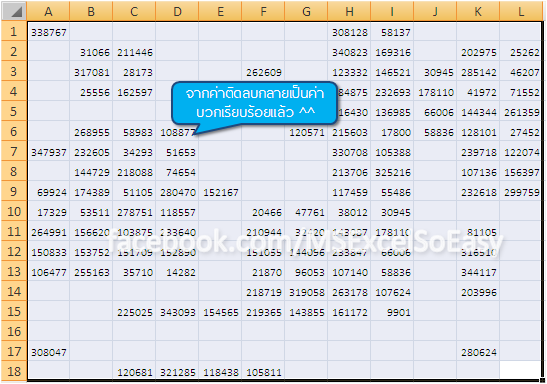Click cell containing 347937

[48, 152]
